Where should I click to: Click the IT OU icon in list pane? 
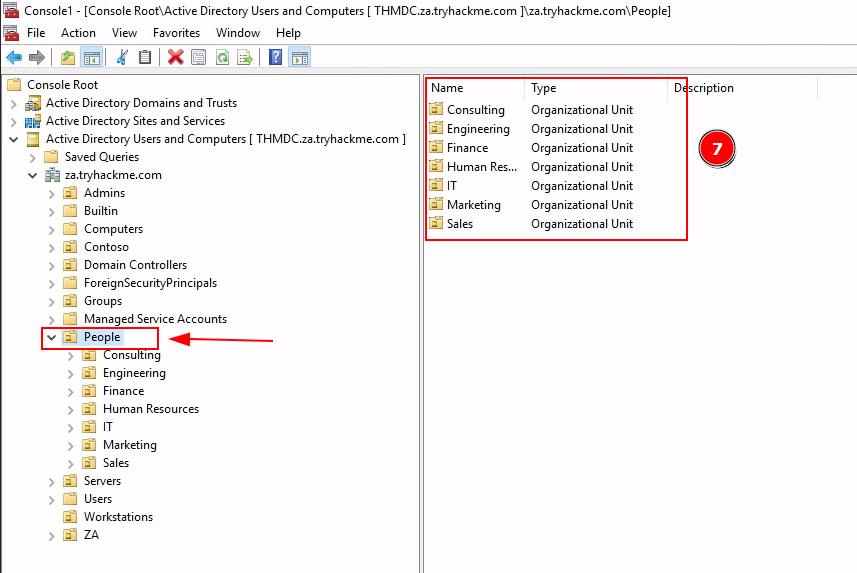(x=436, y=185)
